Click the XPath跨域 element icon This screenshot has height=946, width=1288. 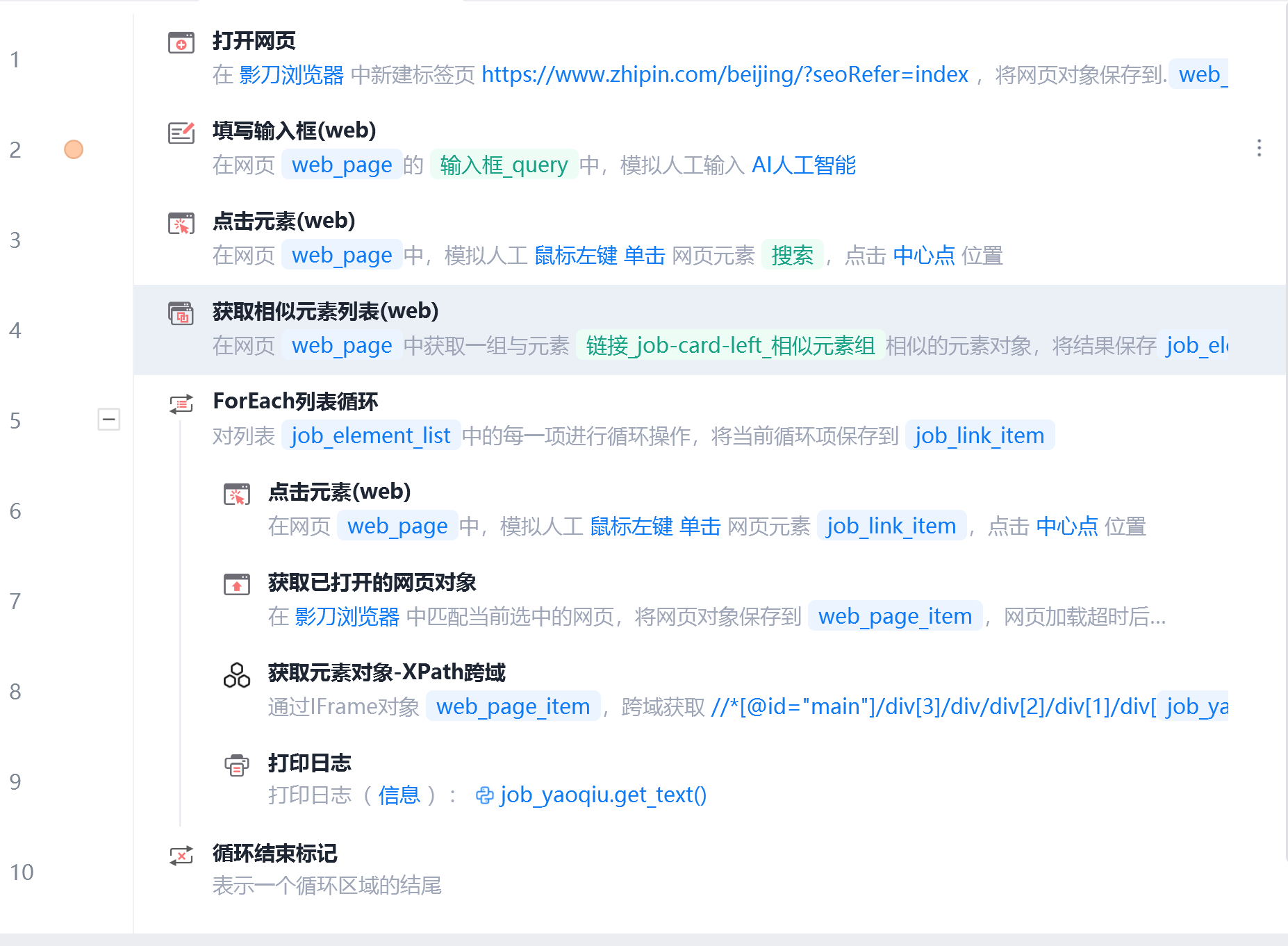pos(236,674)
